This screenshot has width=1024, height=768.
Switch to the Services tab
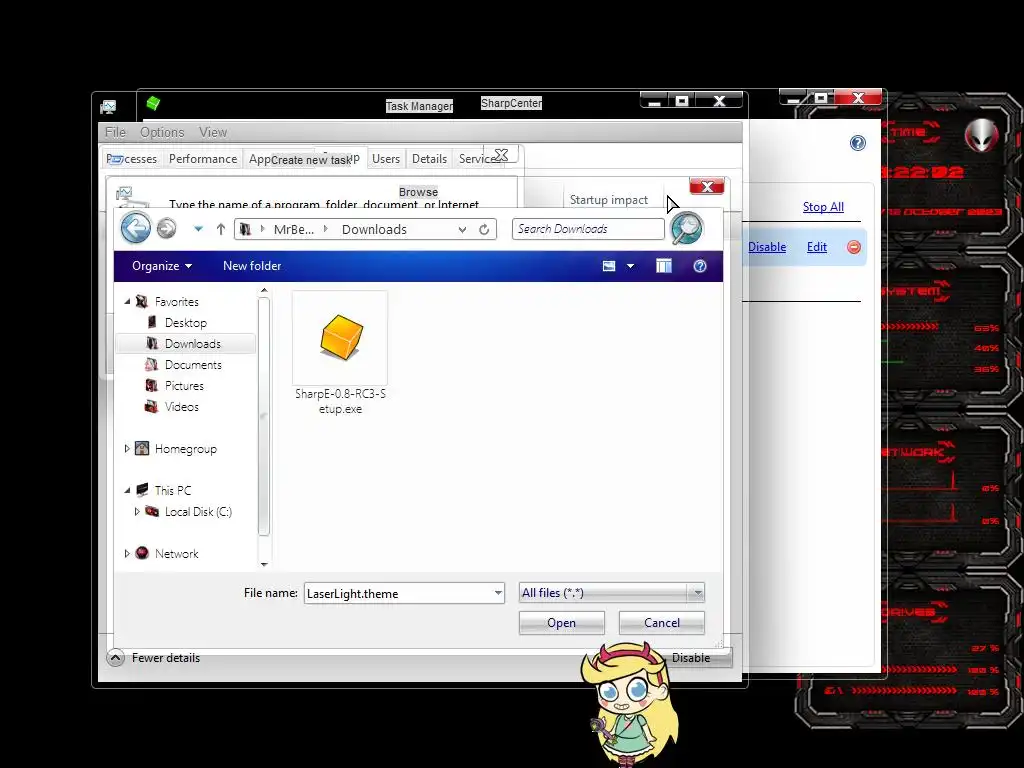pos(478,159)
